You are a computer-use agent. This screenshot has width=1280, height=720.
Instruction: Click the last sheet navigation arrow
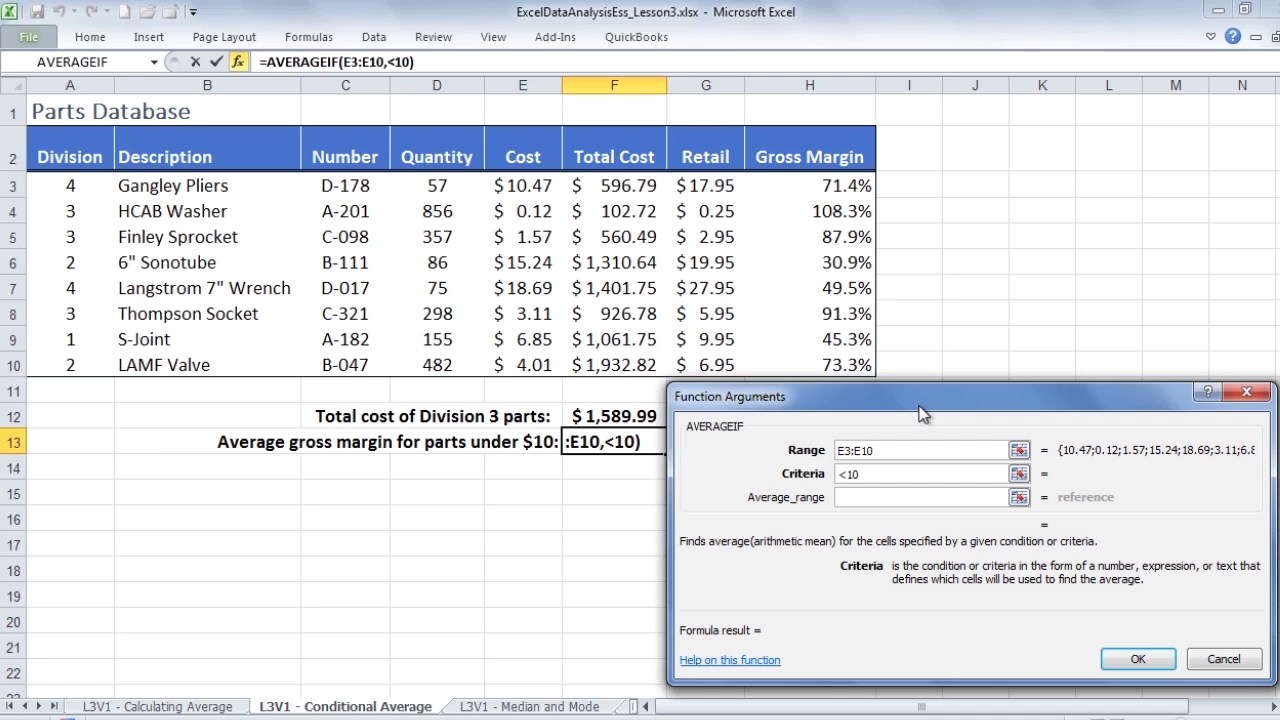pos(56,706)
